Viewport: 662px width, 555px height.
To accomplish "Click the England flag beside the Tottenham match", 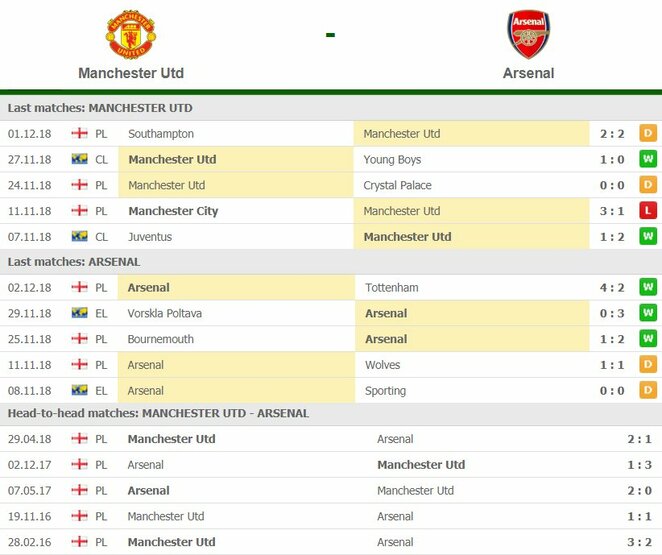I will click(x=79, y=288).
